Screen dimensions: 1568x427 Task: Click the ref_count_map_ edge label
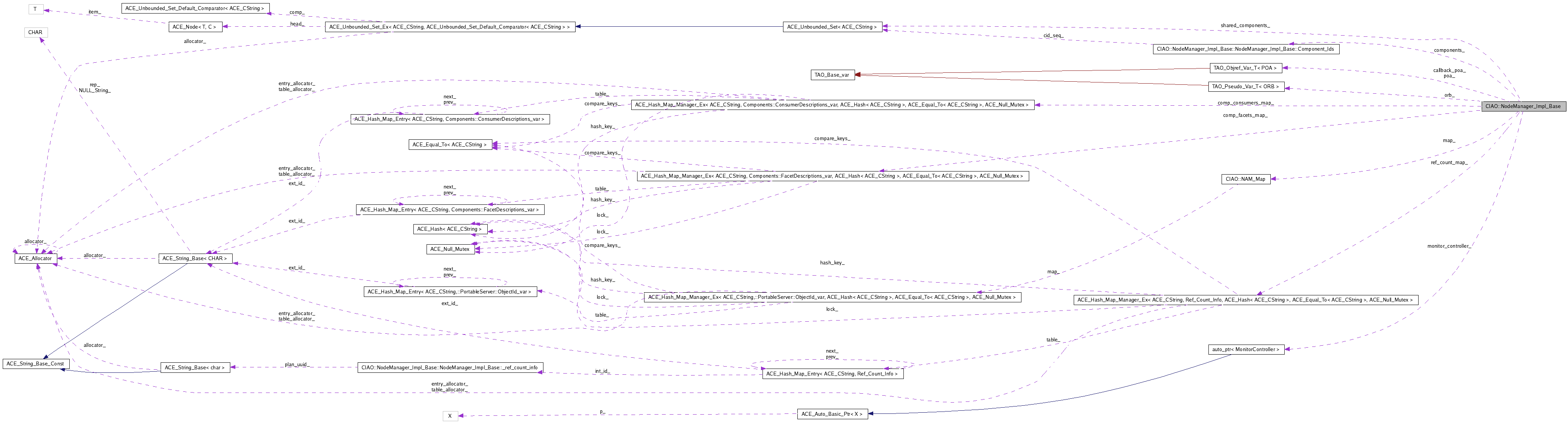tap(1449, 163)
